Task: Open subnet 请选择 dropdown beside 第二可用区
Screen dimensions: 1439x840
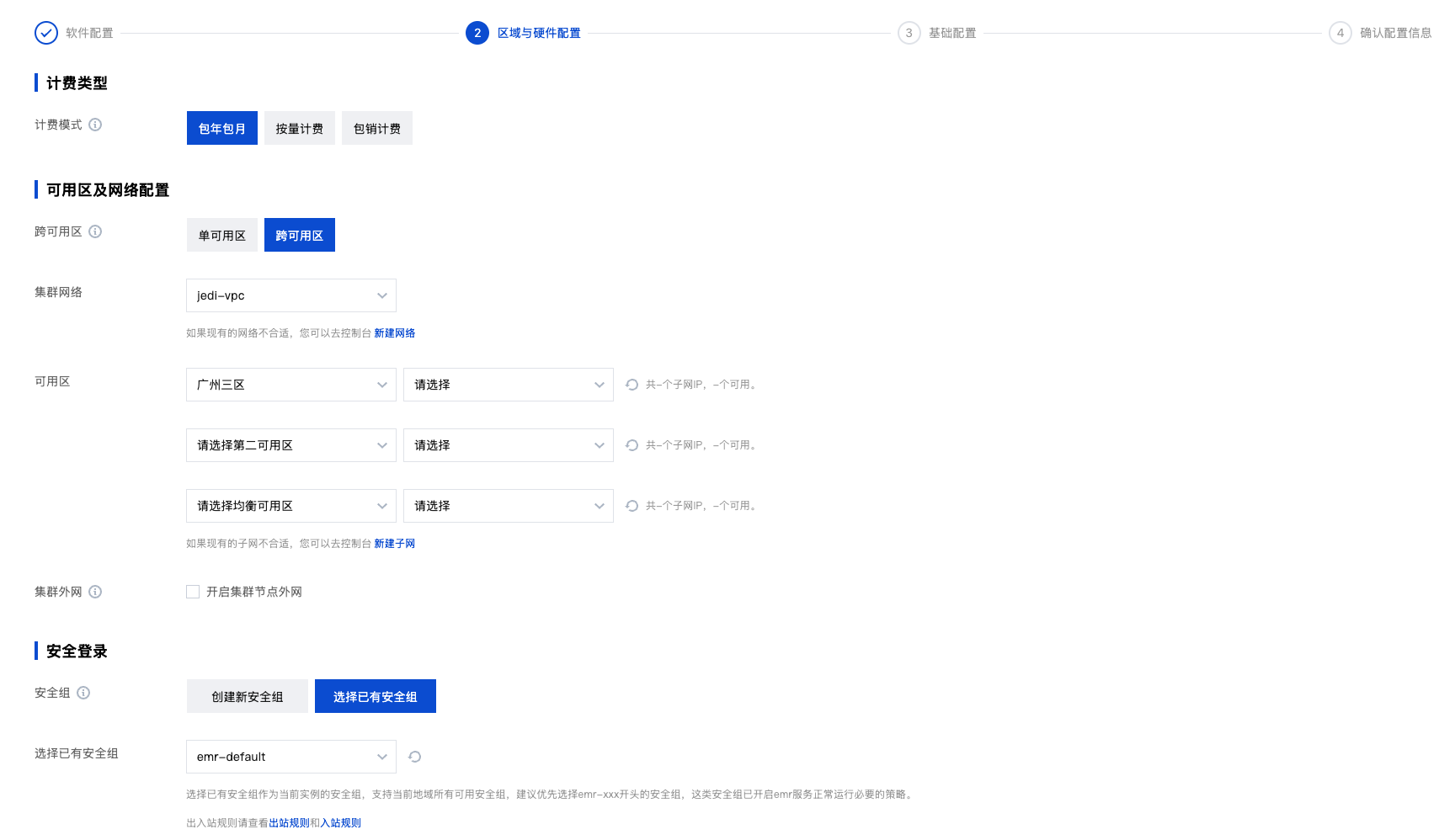Action: coord(509,445)
